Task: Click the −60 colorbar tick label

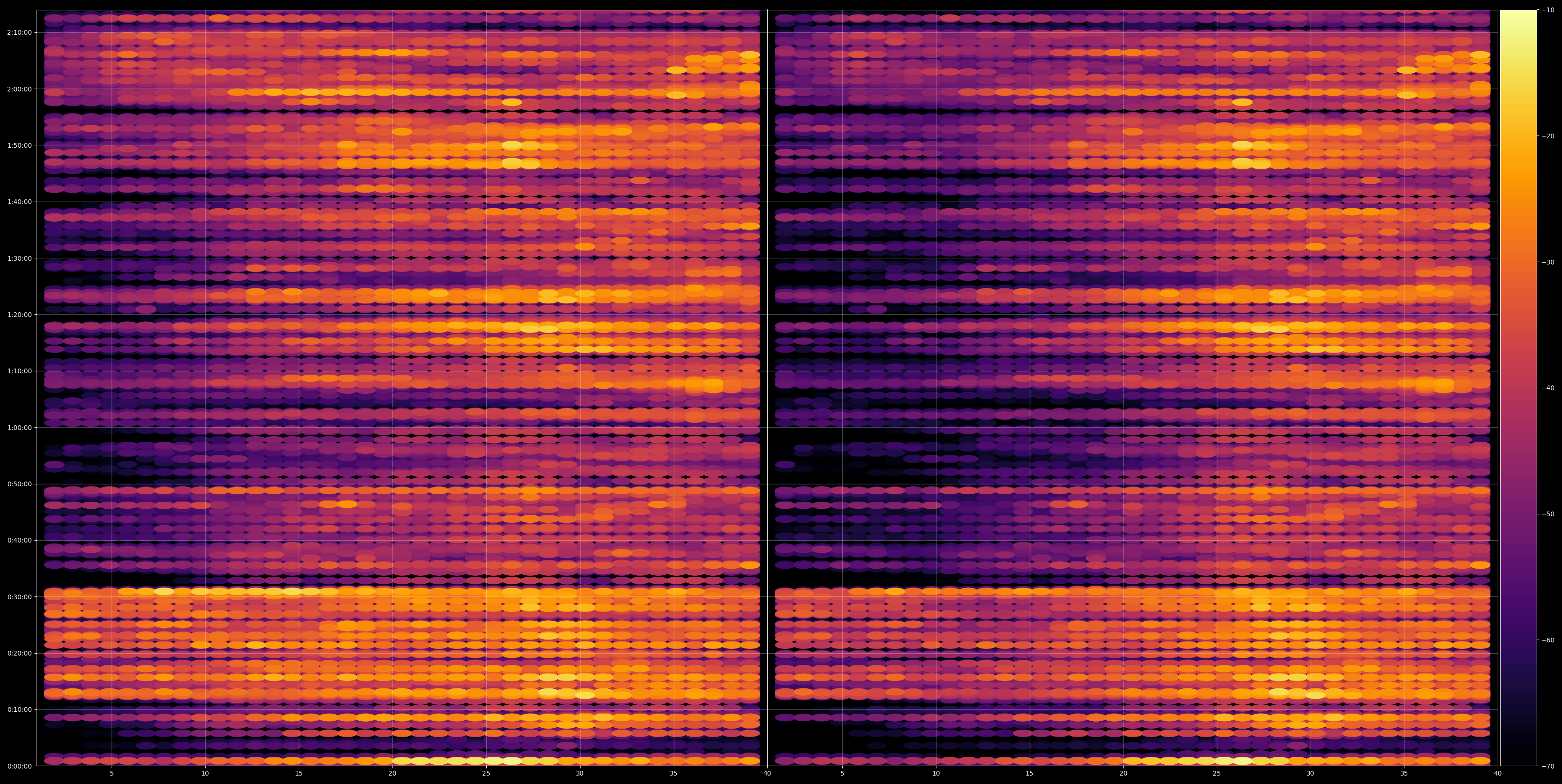Action: [1547, 641]
